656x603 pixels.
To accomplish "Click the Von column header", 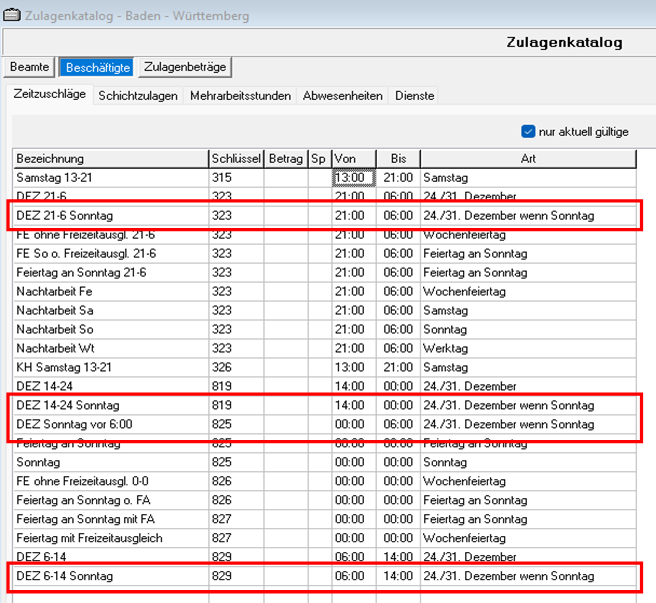I will (353, 159).
